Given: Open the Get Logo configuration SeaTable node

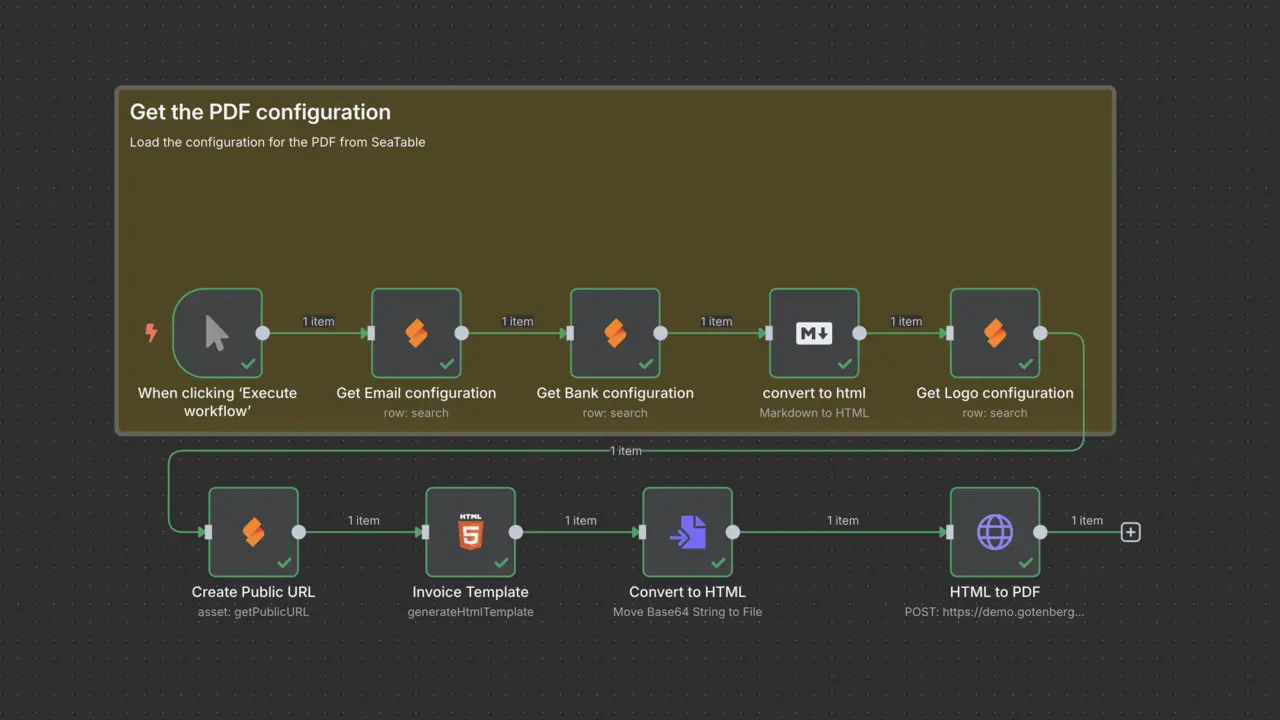Looking at the screenshot, I should pos(995,333).
